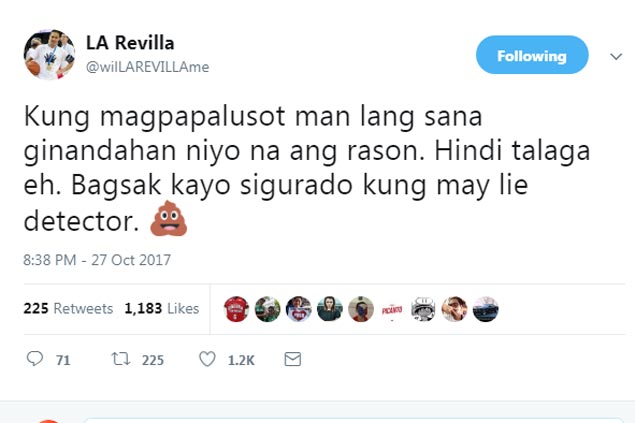This screenshot has height=423, width=635.
Task: View the 225 Retweets list
Action: click(68, 308)
